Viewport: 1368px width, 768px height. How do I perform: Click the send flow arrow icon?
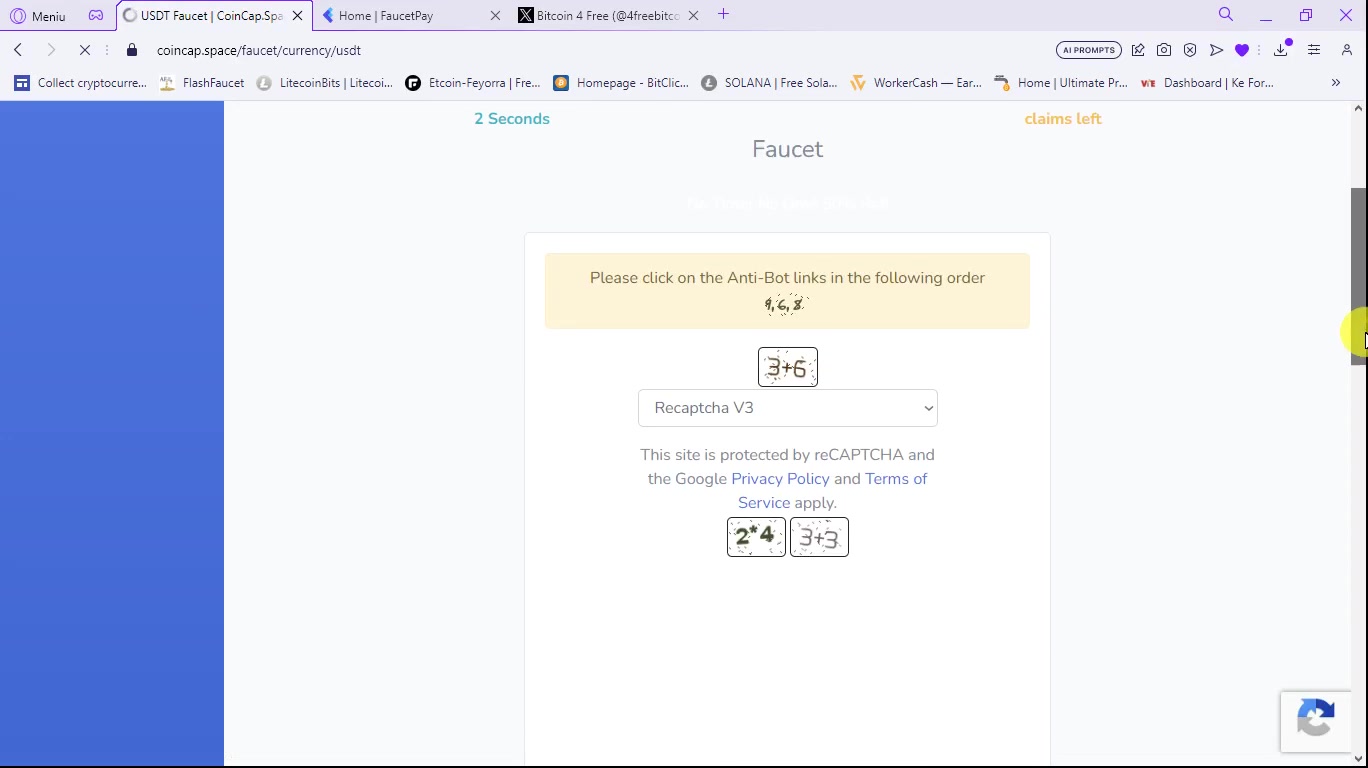(1216, 50)
